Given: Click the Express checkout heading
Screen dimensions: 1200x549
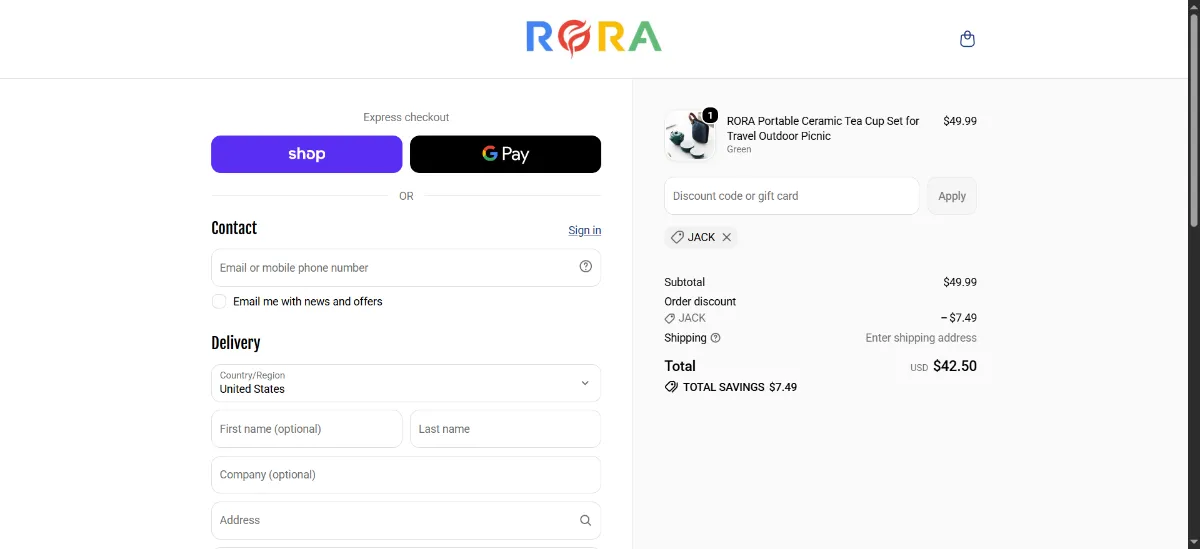Looking at the screenshot, I should (x=406, y=117).
